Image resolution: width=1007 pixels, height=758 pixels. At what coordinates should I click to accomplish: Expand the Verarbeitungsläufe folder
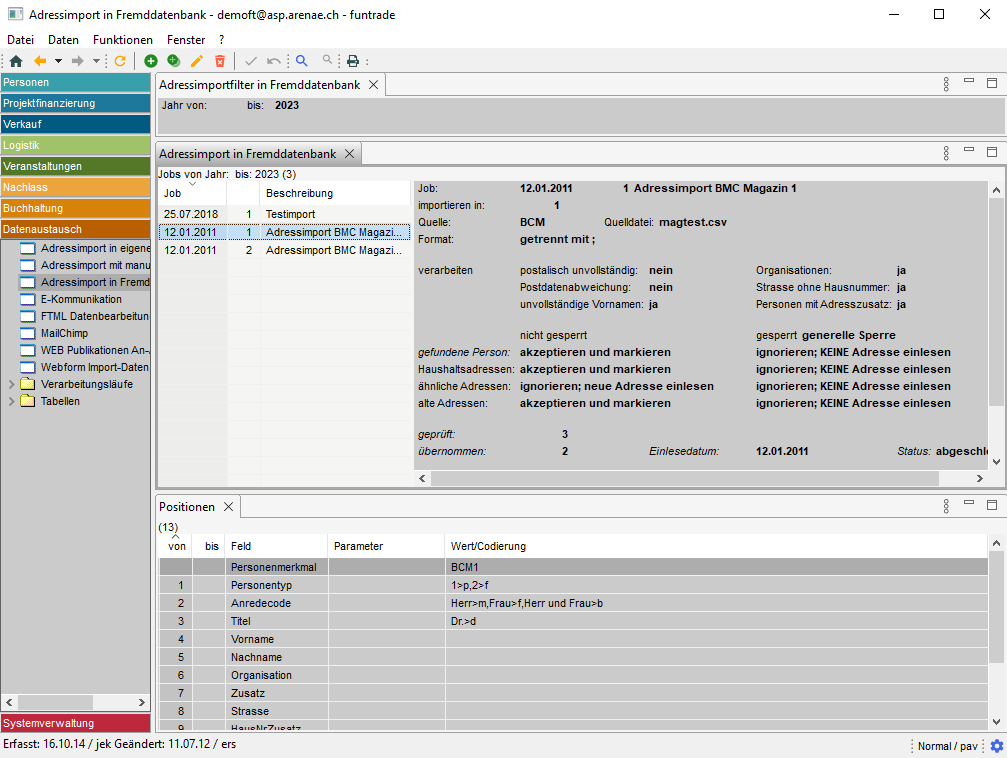tap(12, 384)
